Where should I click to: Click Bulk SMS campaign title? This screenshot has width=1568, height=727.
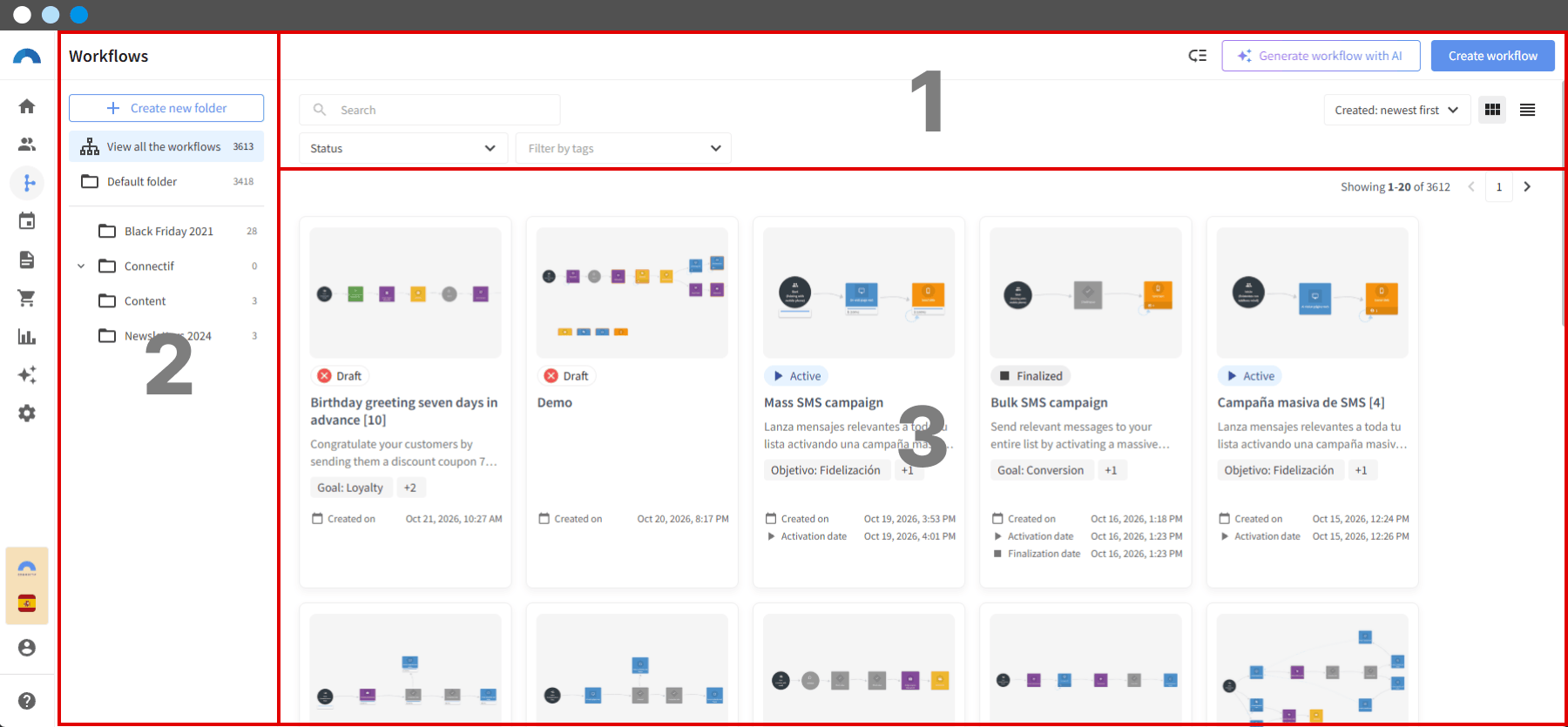point(1050,402)
